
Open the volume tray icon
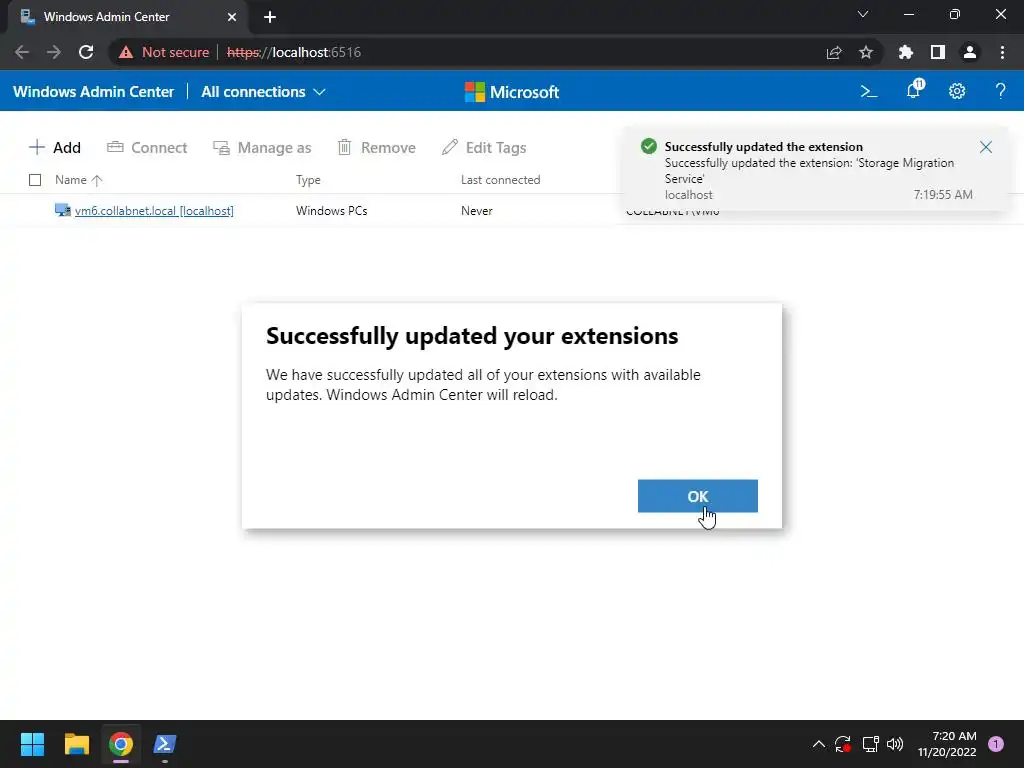(x=895, y=744)
